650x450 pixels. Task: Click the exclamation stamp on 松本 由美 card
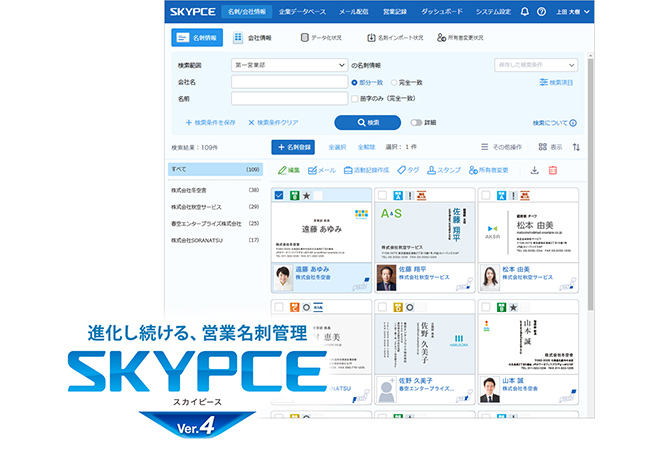coord(513,196)
